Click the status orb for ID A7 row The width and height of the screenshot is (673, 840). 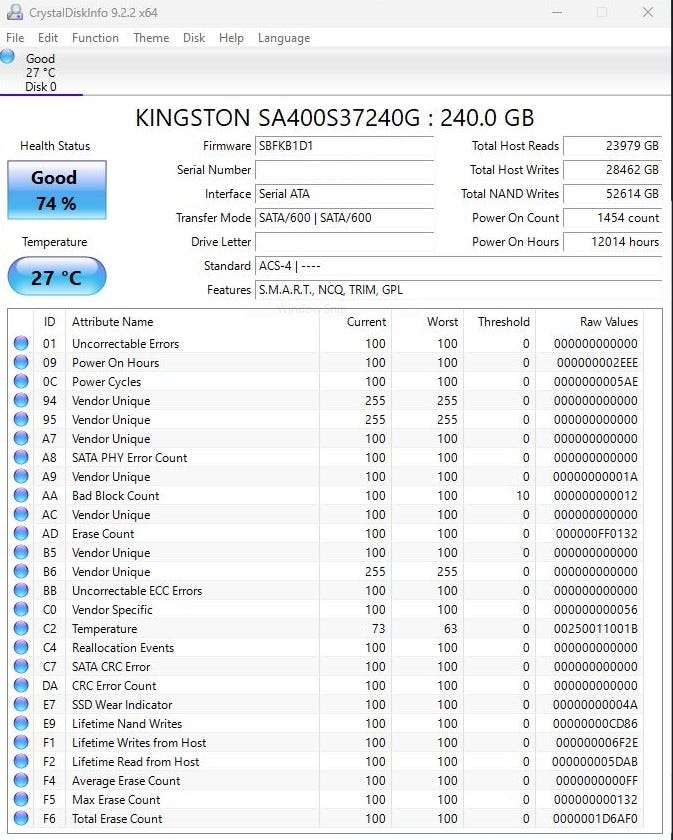[x=21, y=438]
